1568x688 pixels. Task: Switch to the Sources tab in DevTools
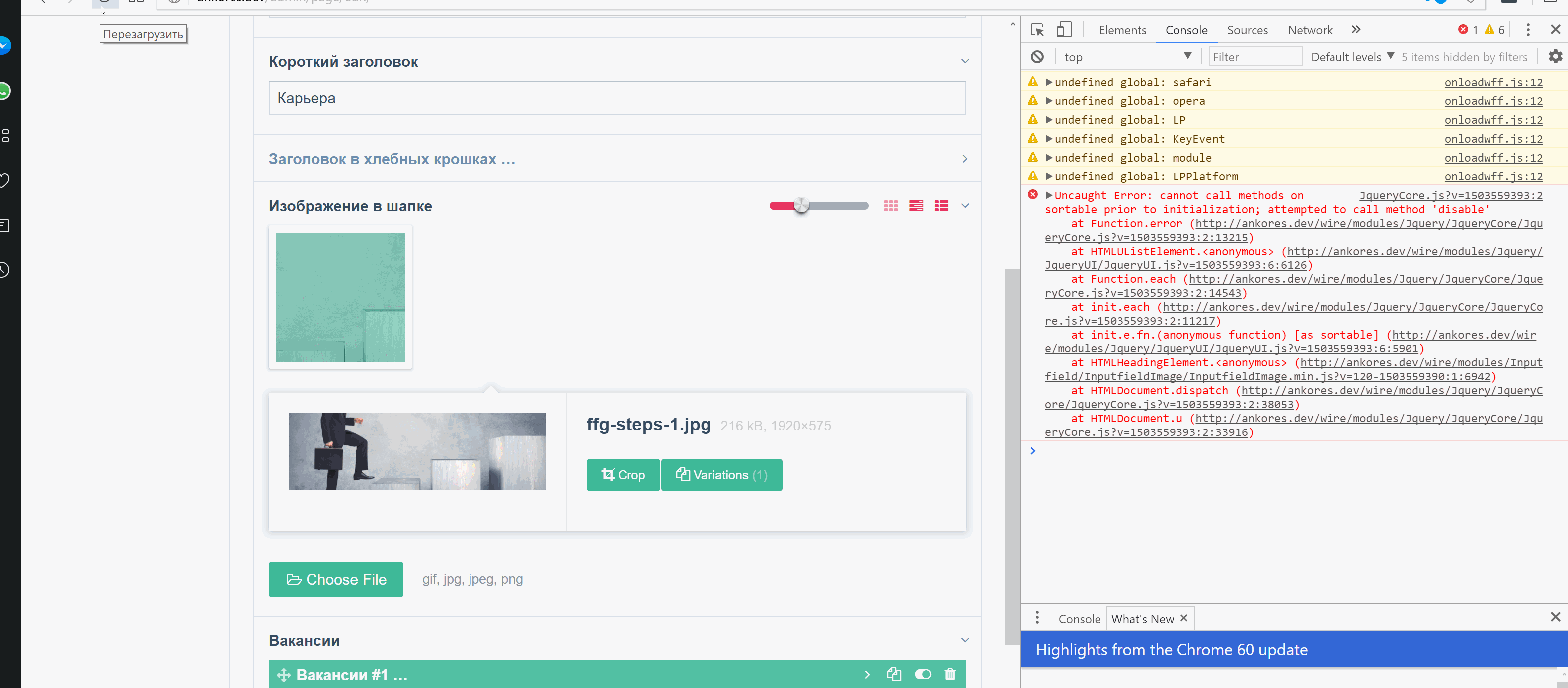[x=1247, y=29]
